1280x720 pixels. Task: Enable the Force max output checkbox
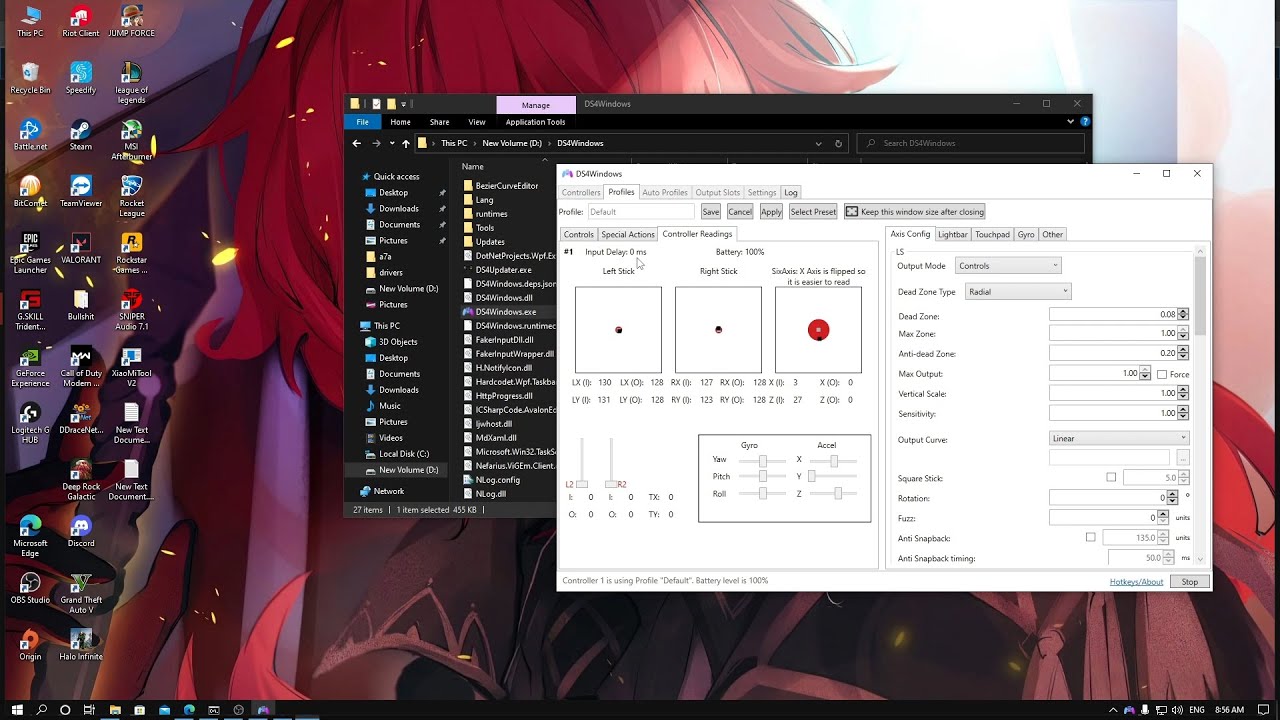pyautogui.click(x=1162, y=374)
